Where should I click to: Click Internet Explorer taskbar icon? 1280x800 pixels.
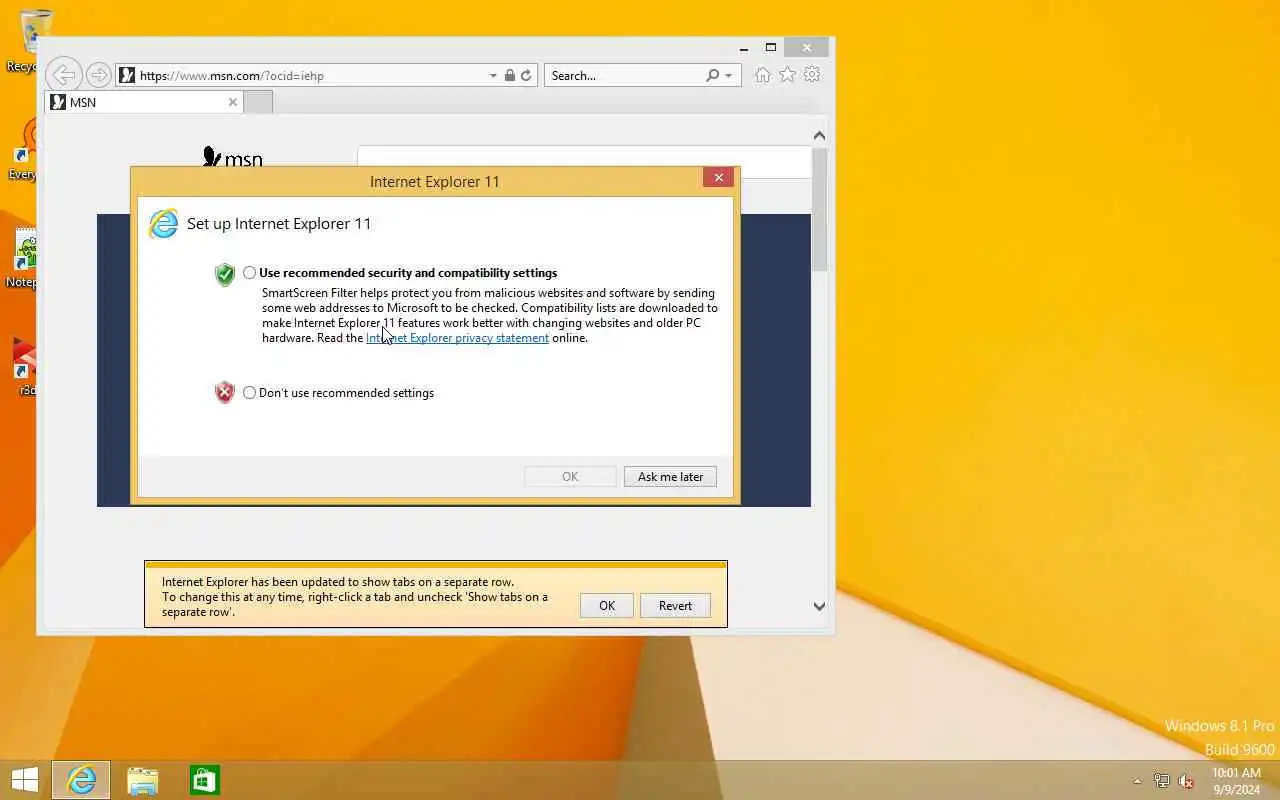(81, 780)
